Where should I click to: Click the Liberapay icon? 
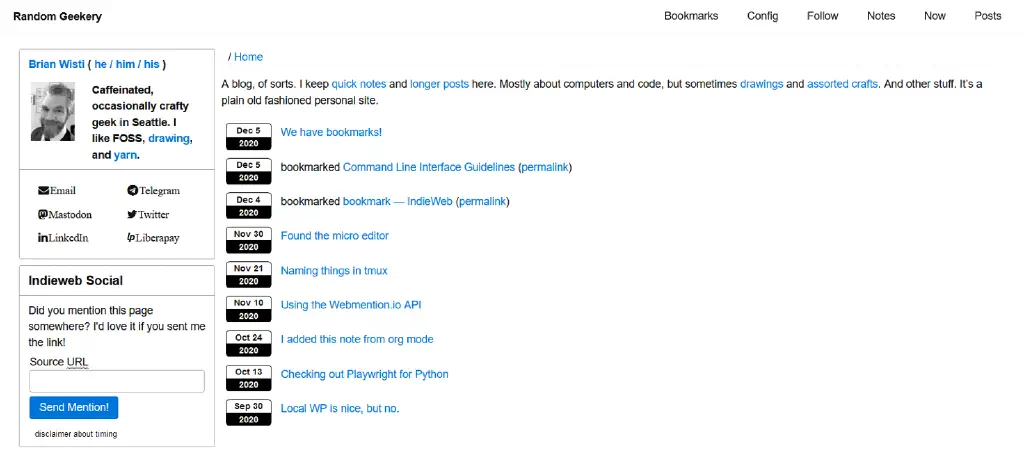pos(131,238)
